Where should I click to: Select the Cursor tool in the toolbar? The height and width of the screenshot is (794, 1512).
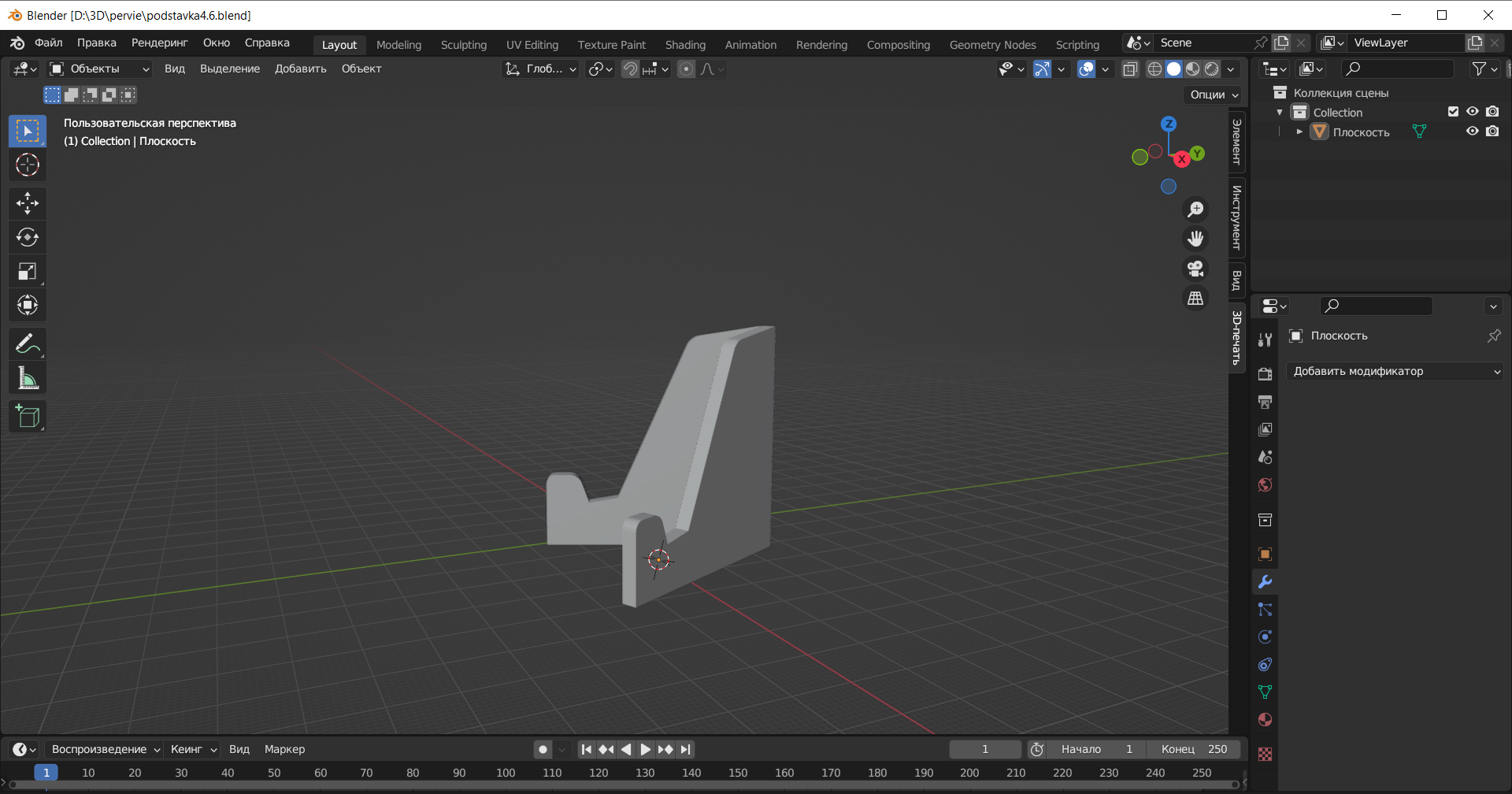tap(28, 165)
